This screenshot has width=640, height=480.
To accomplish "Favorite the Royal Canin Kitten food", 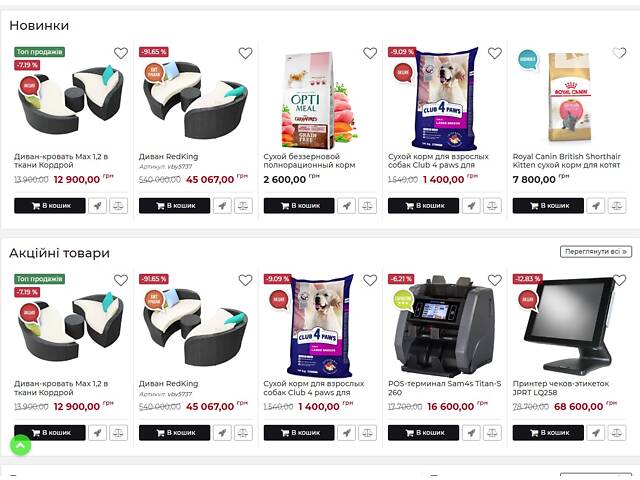I will [x=619, y=53].
